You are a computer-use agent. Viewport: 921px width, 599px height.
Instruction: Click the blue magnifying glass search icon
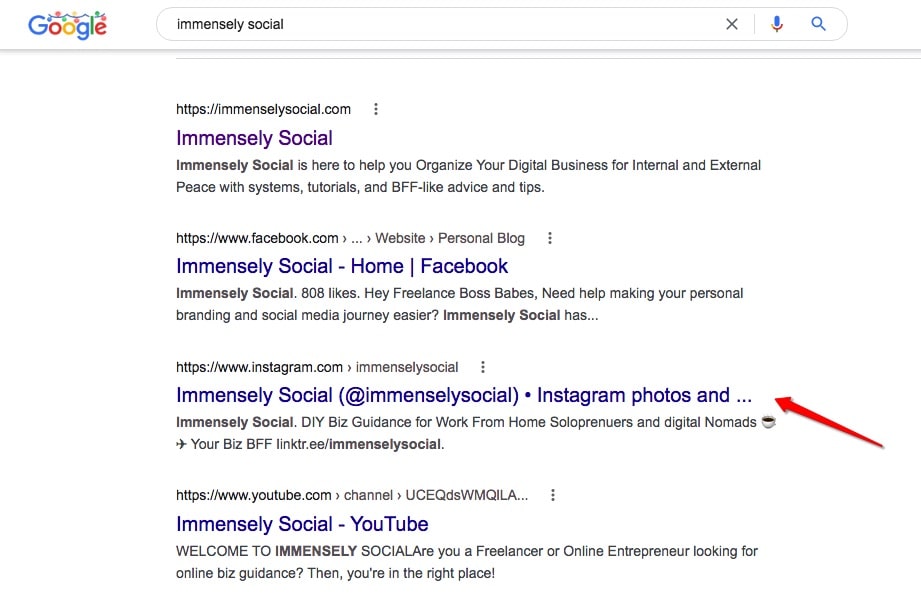pos(818,24)
